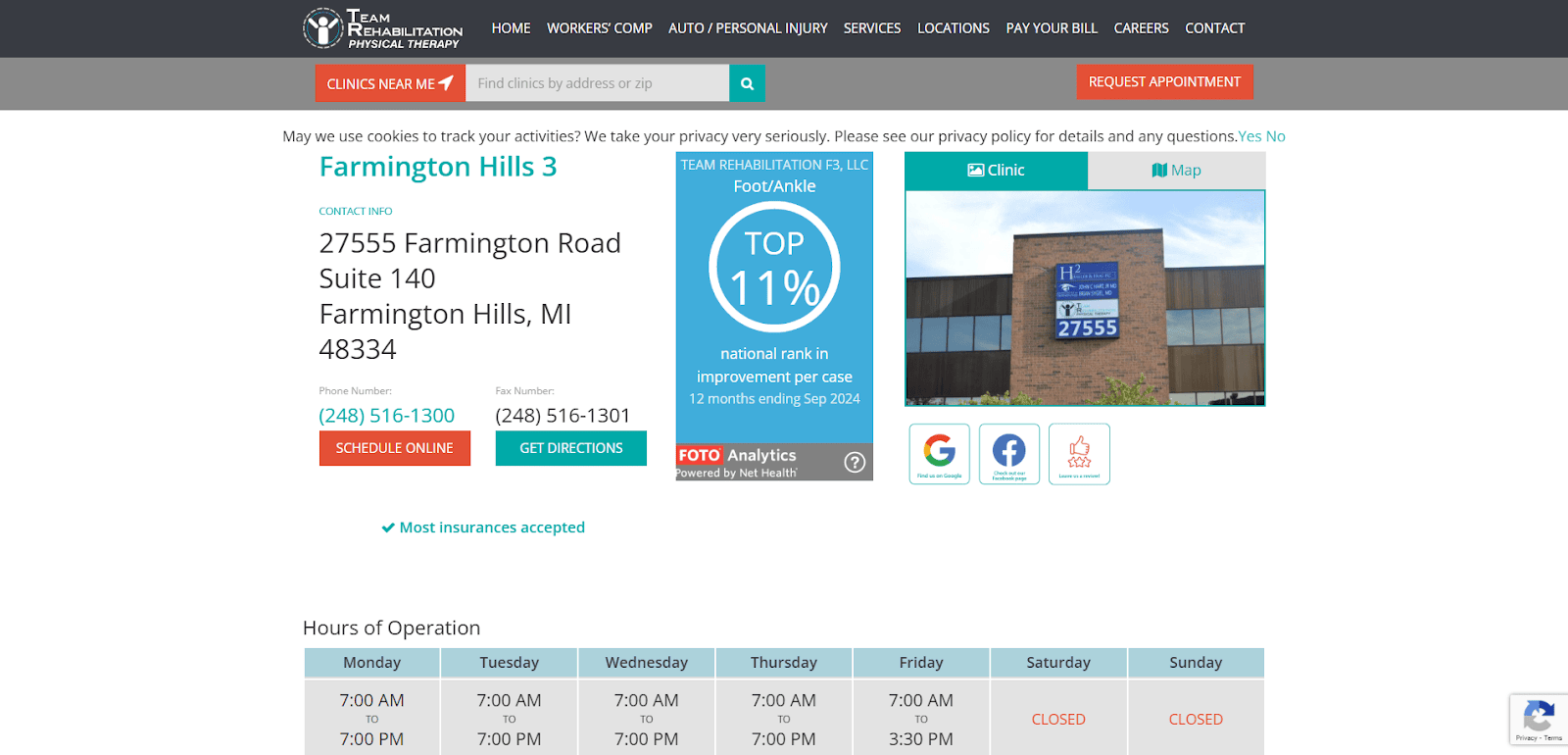Click the REQUEST APPOINTMENT button
This screenshot has width=1568, height=755.
[x=1164, y=82]
